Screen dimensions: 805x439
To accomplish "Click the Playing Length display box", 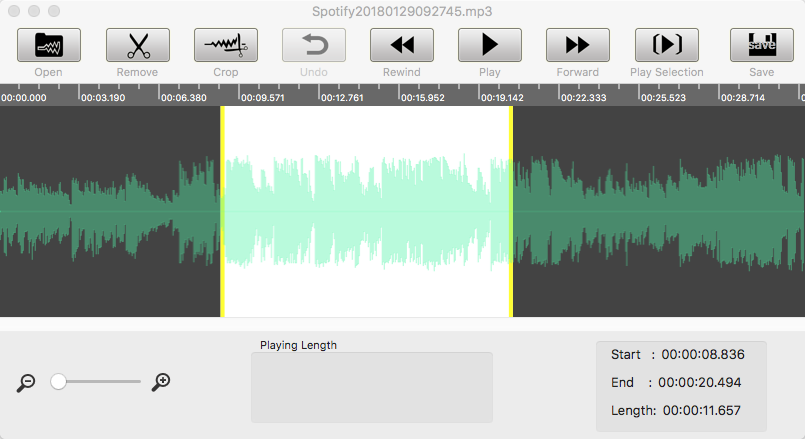I will tap(371, 387).
